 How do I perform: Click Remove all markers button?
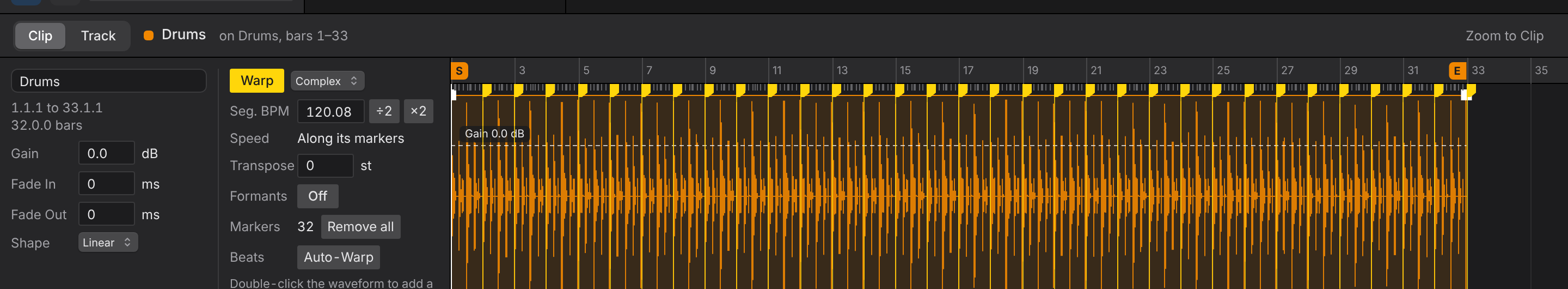tap(360, 226)
